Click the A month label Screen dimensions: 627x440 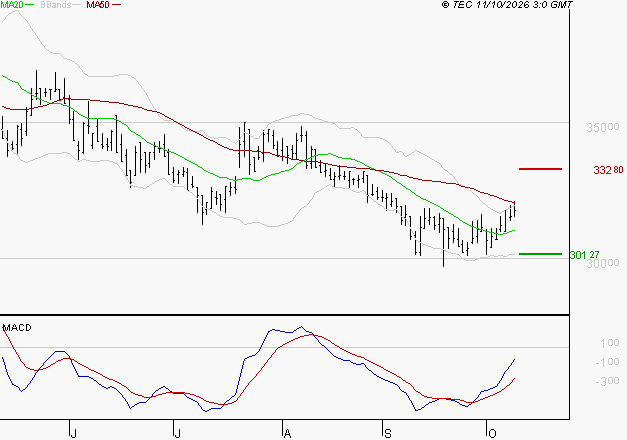[x=287, y=433]
